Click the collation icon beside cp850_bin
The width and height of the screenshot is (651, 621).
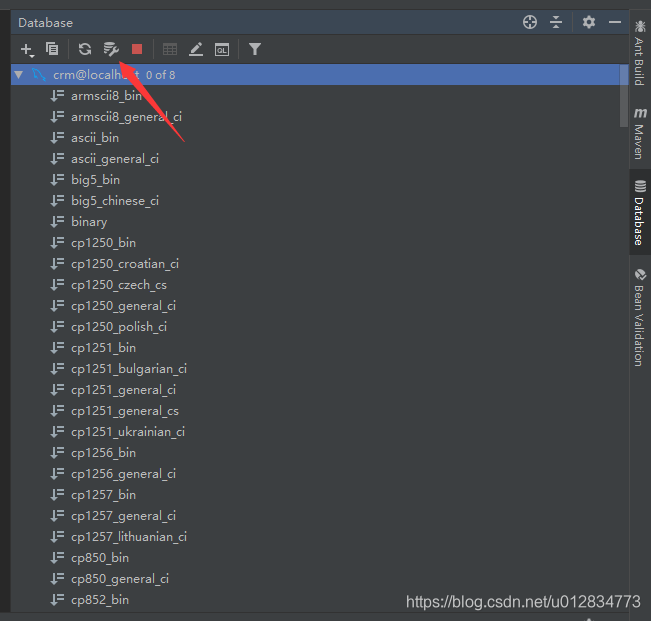click(x=57, y=557)
